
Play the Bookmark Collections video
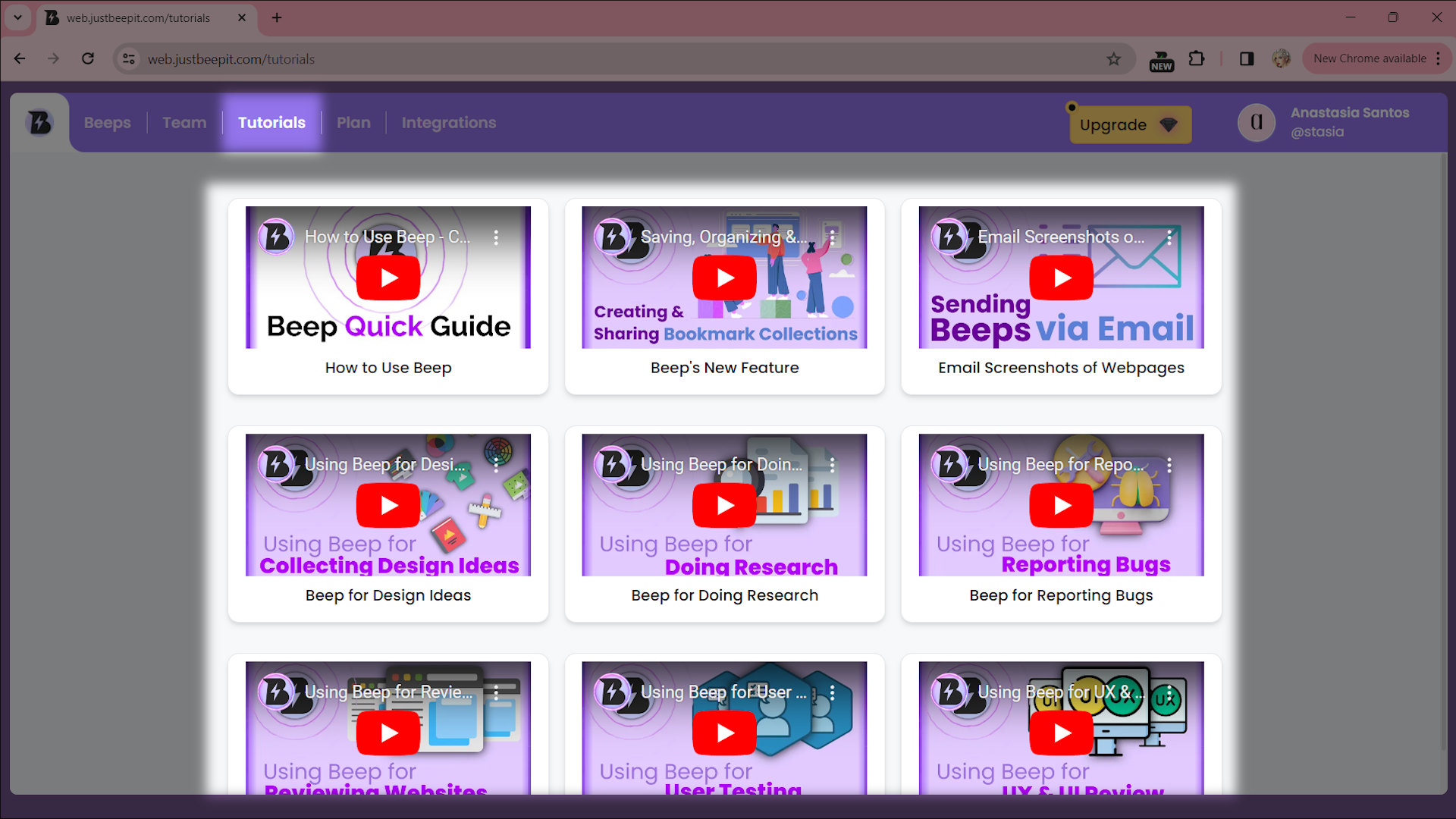(x=724, y=278)
